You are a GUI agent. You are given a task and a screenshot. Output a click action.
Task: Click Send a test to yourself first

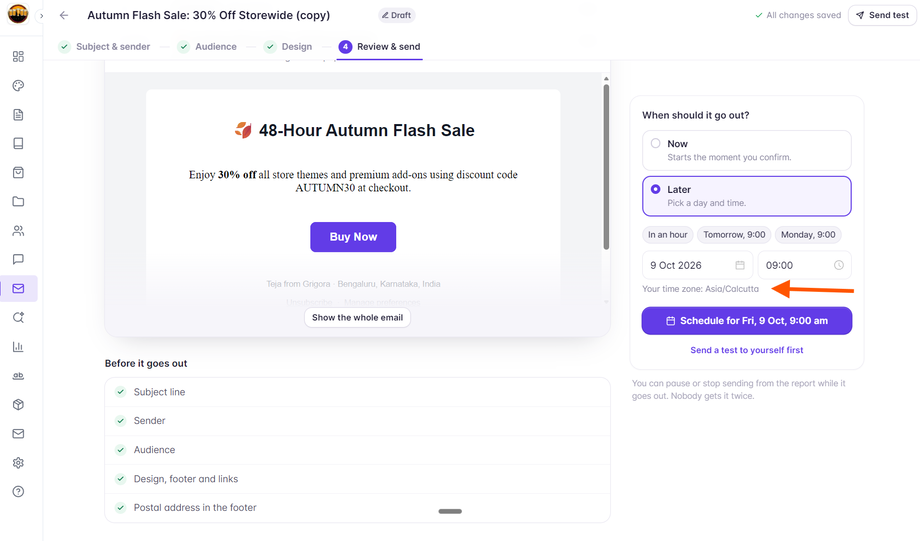tap(746, 350)
